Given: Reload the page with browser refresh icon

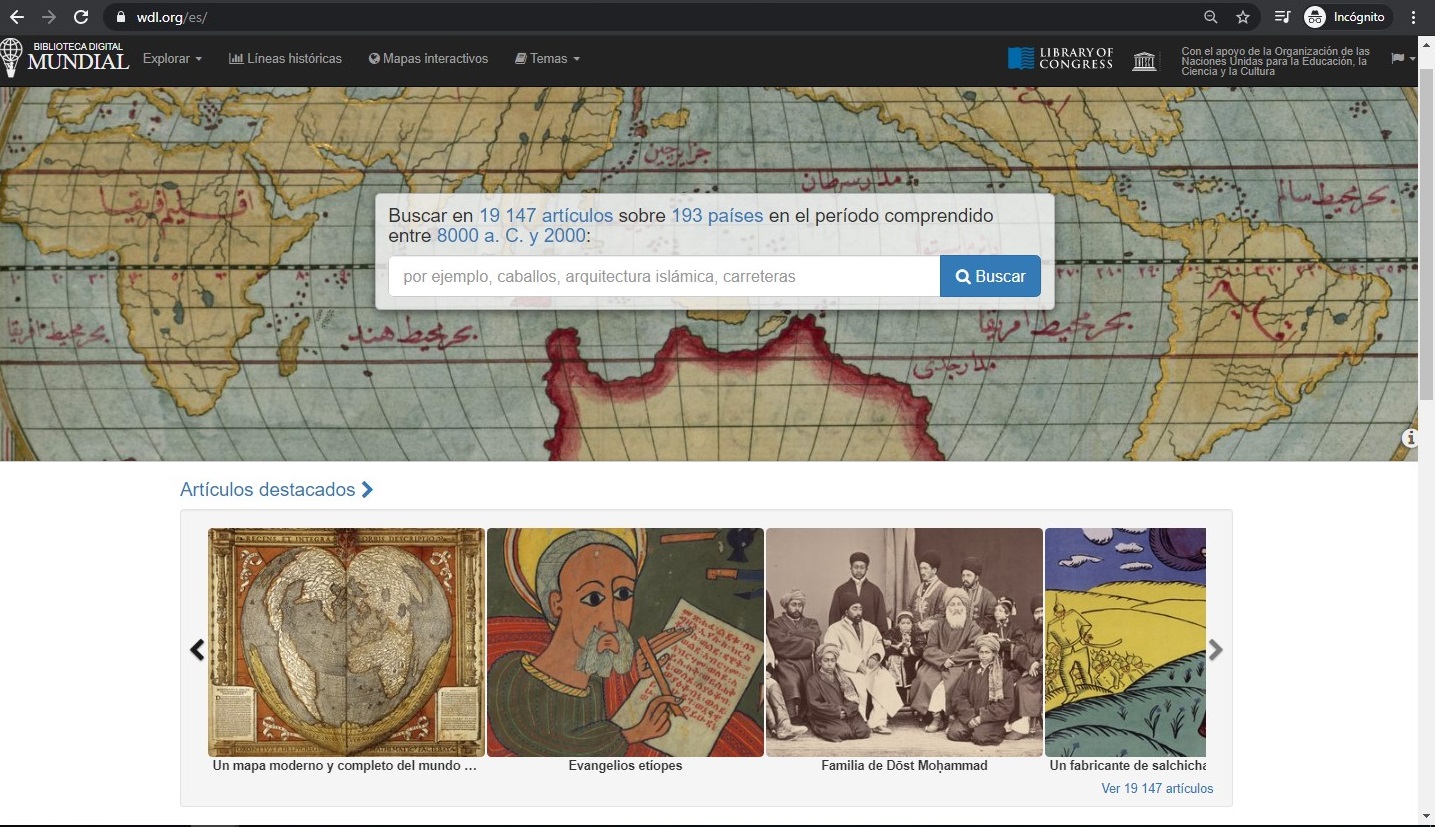Looking at the screenshot, I should tap(82, 17).
